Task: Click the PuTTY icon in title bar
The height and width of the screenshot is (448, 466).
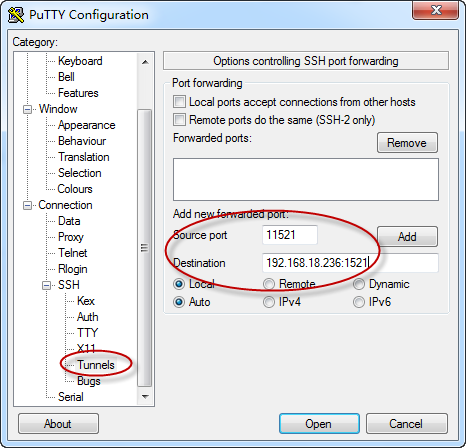Action: pyautogui.click(x=16, y=15)
